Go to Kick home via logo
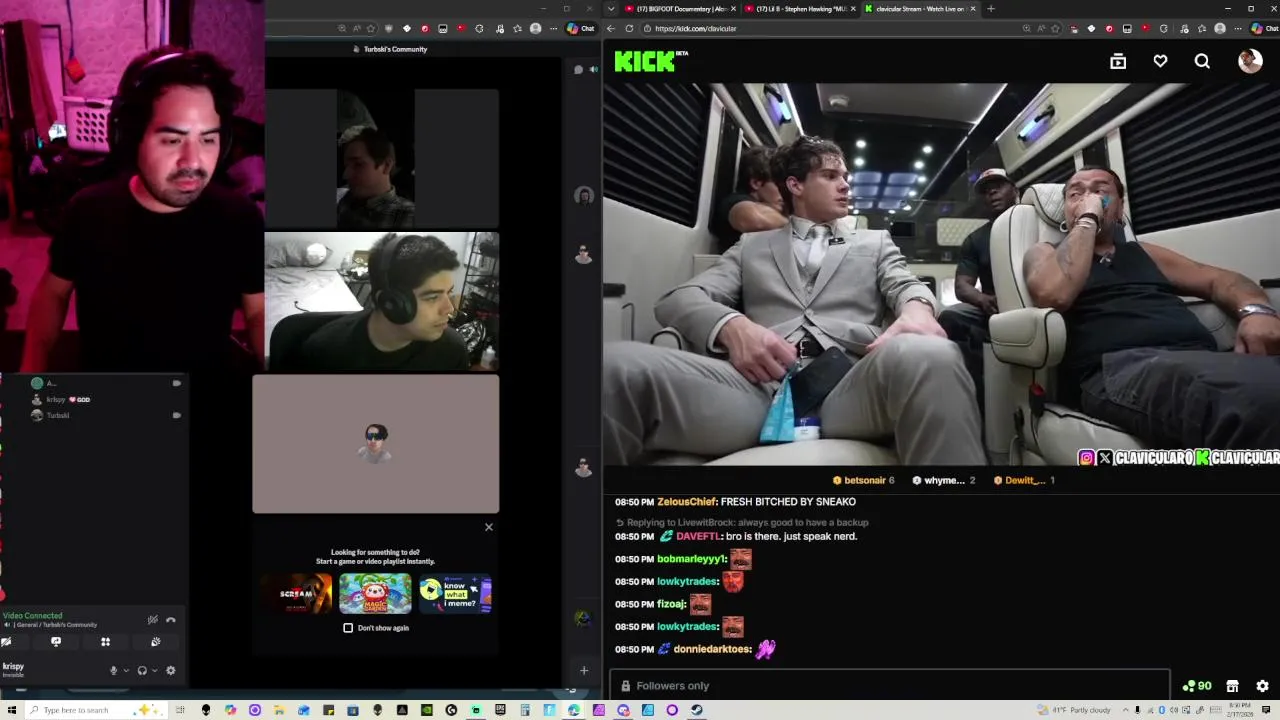This screenshot has height=720, width=1280. pyautogui.click(x=645, y=62)
